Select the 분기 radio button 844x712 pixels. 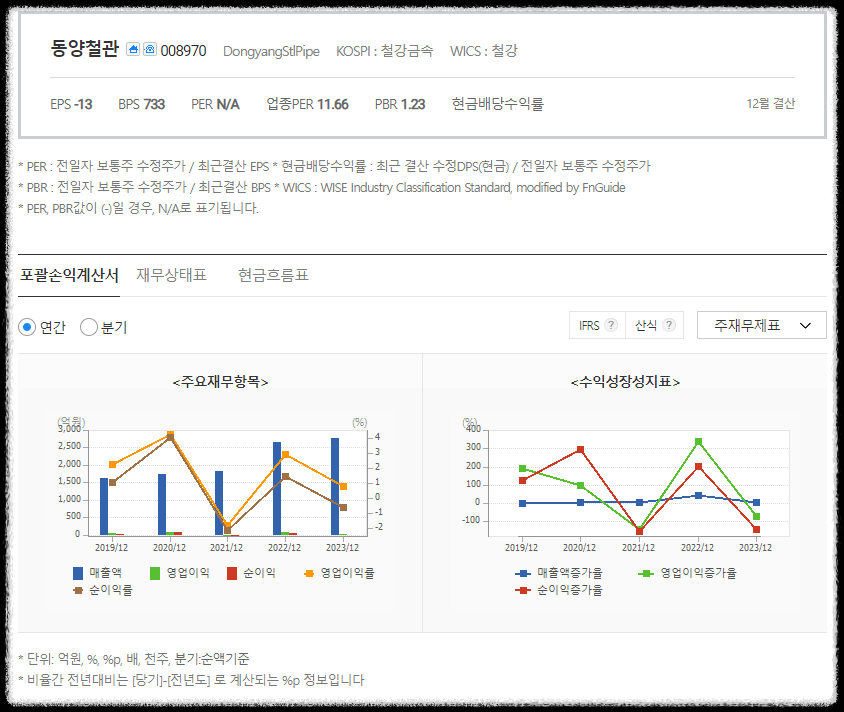(89, 327)
